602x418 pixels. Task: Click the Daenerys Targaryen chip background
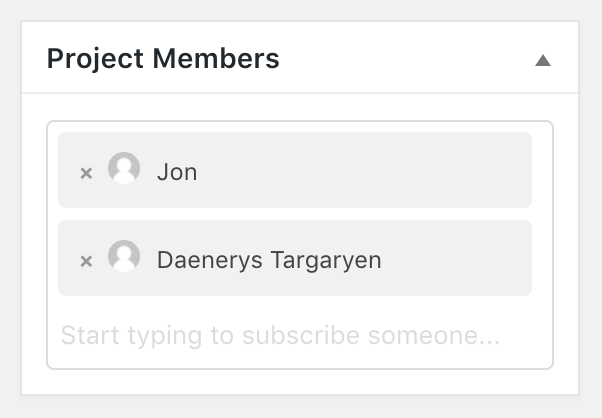460,259
